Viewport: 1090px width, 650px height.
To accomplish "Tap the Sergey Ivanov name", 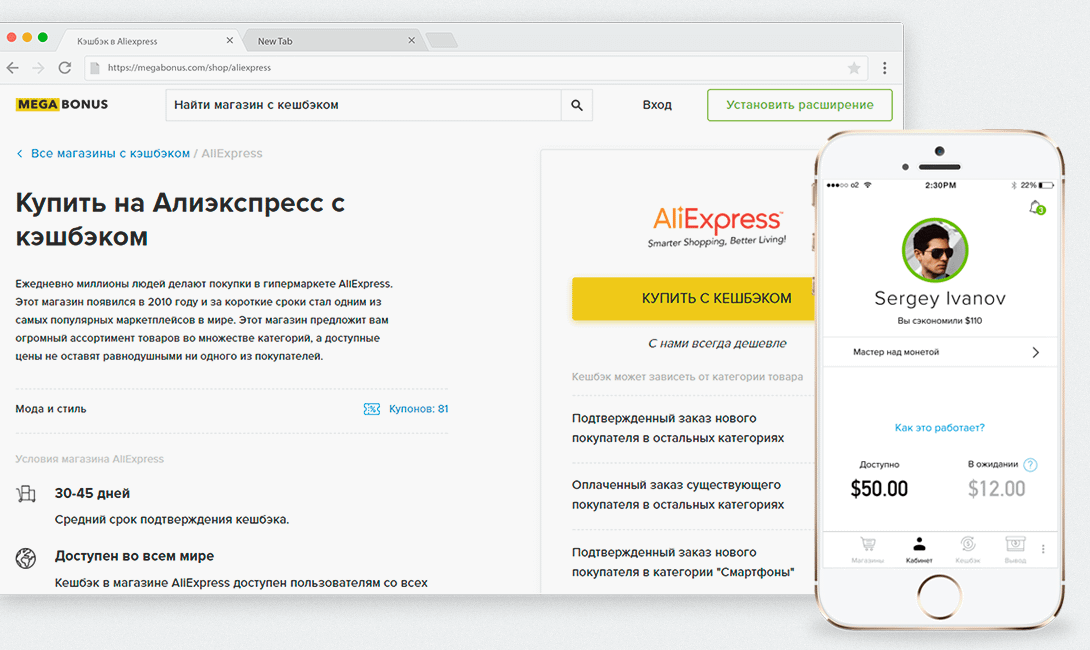I will (940, 298).
